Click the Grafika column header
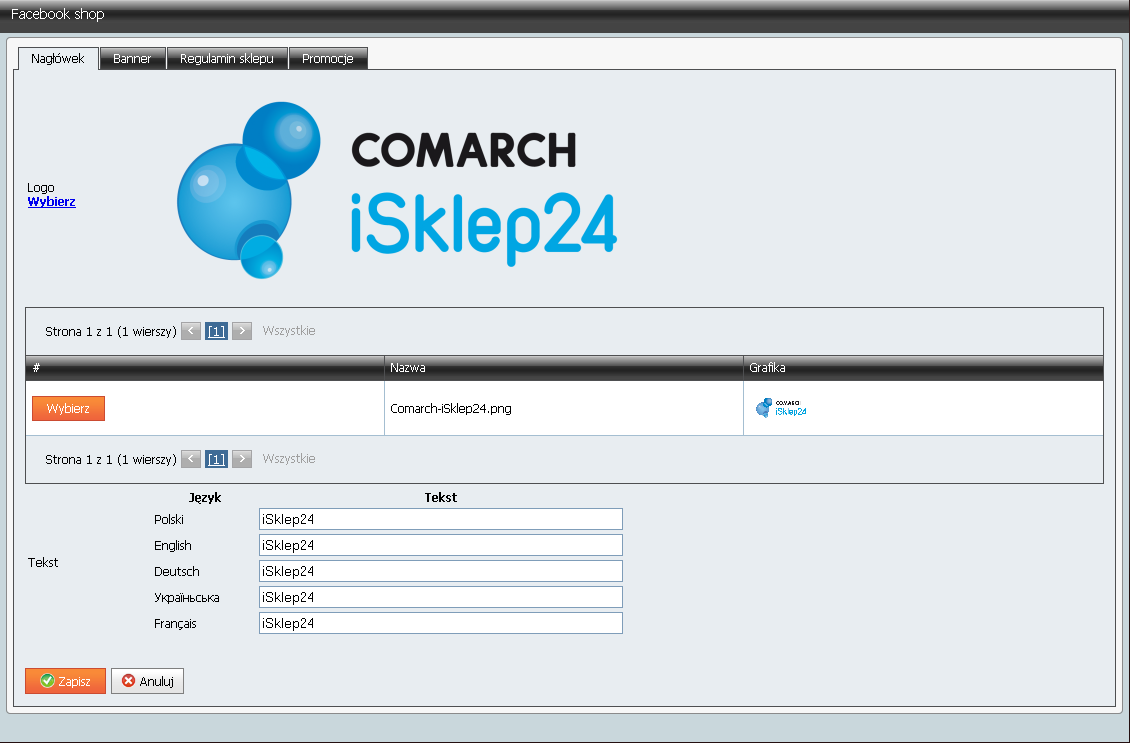Image resolution: width=1130 pixels, height=743 pixels. [x=923, y=368]
